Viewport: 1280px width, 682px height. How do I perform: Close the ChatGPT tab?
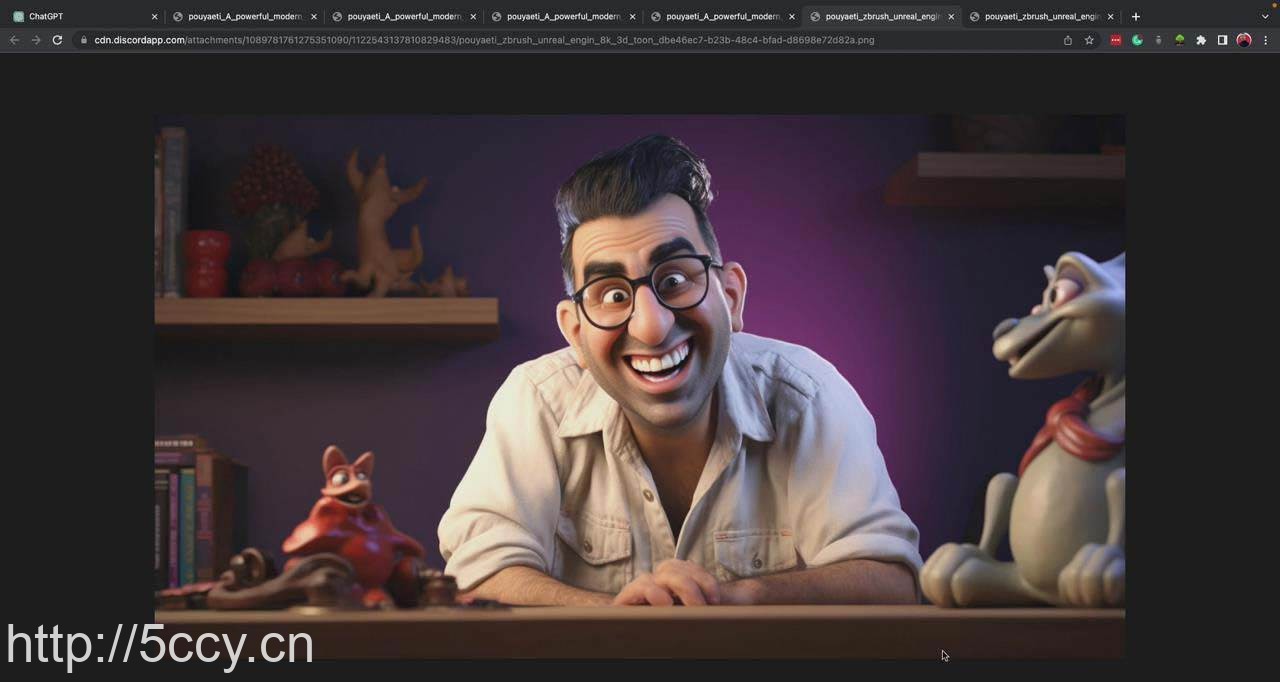154,16
